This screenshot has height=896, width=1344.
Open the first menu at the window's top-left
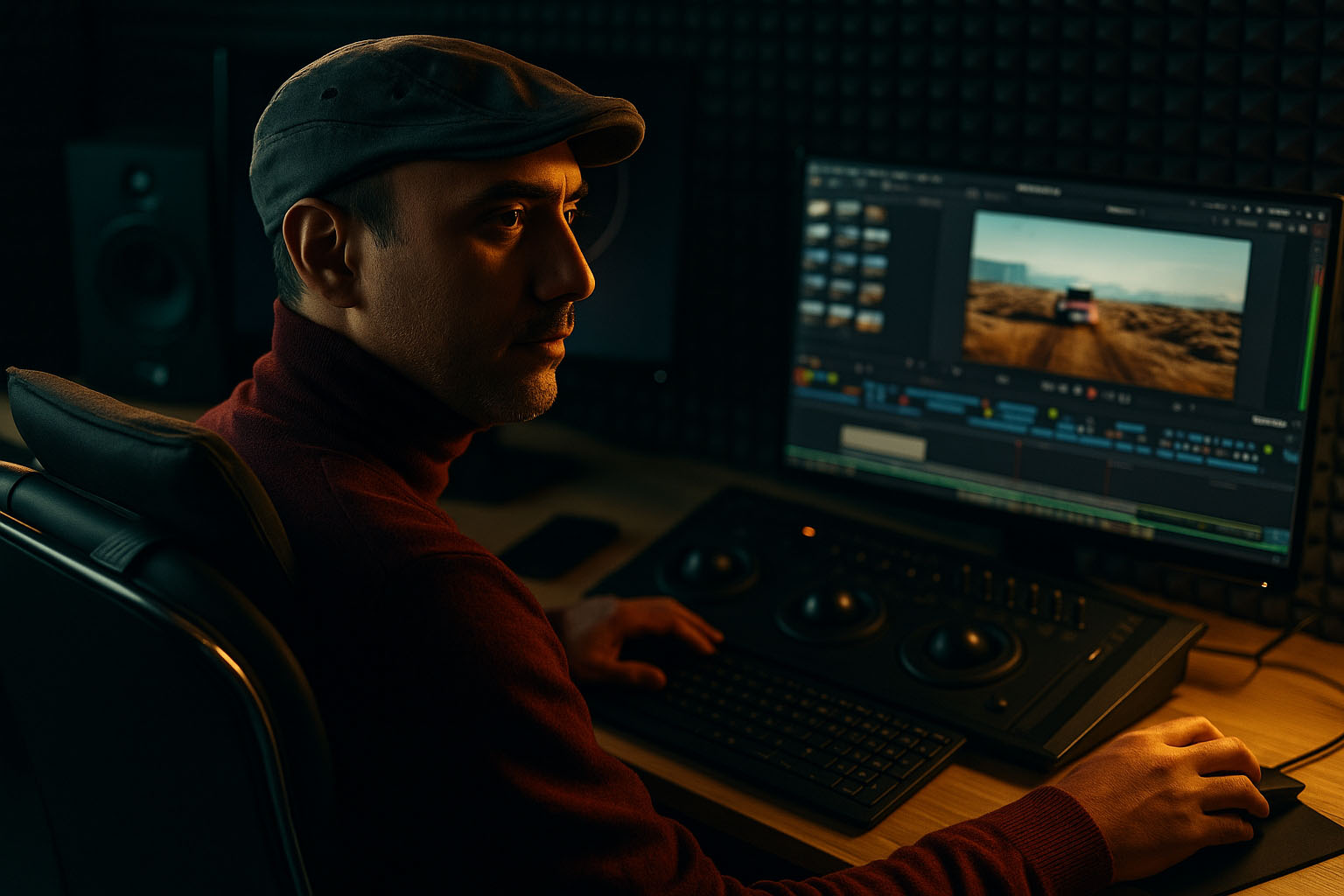point(816,181)
